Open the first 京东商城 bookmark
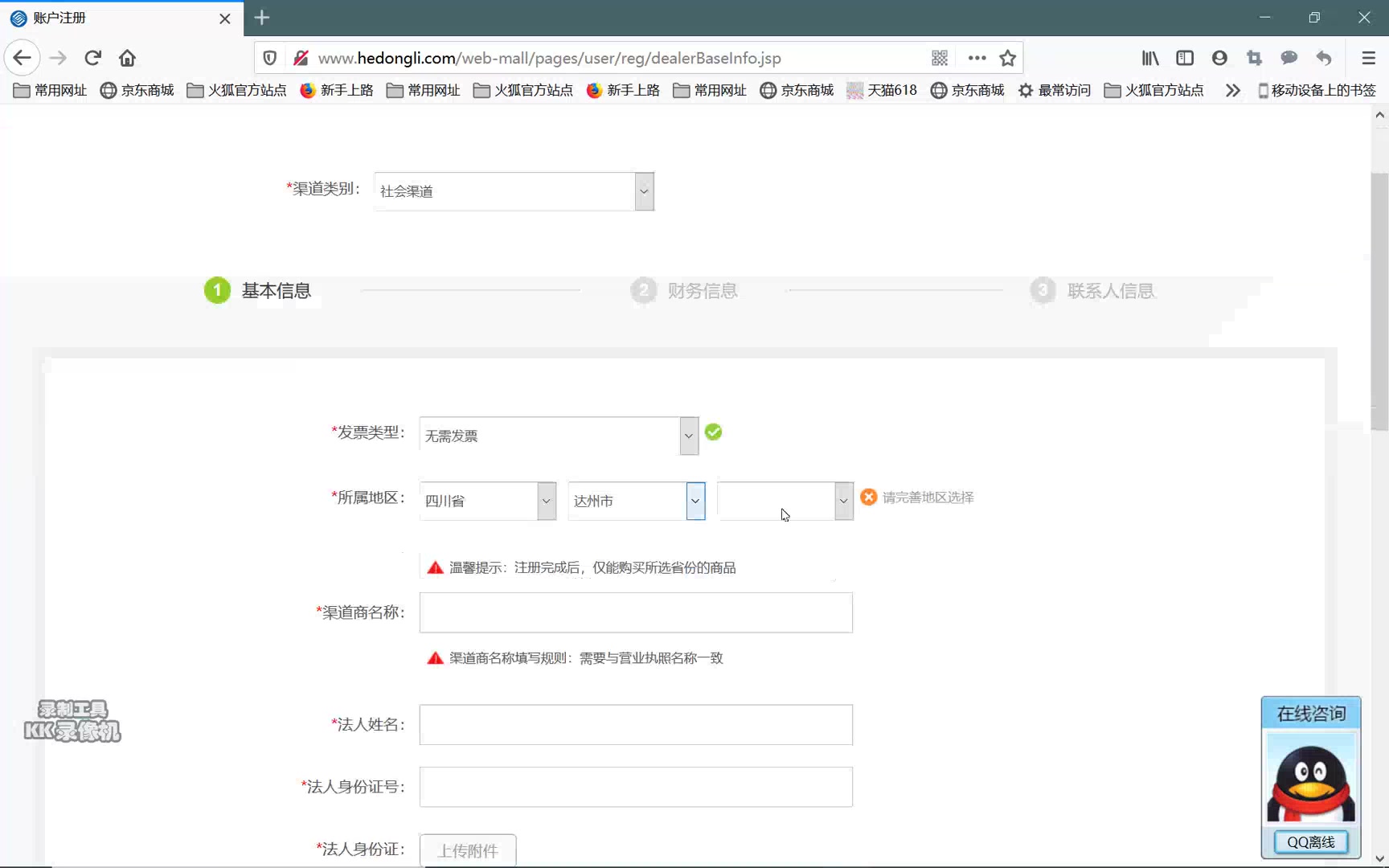Image resolution: width=1389 pixels, height=868 pixels. point(137,90)
